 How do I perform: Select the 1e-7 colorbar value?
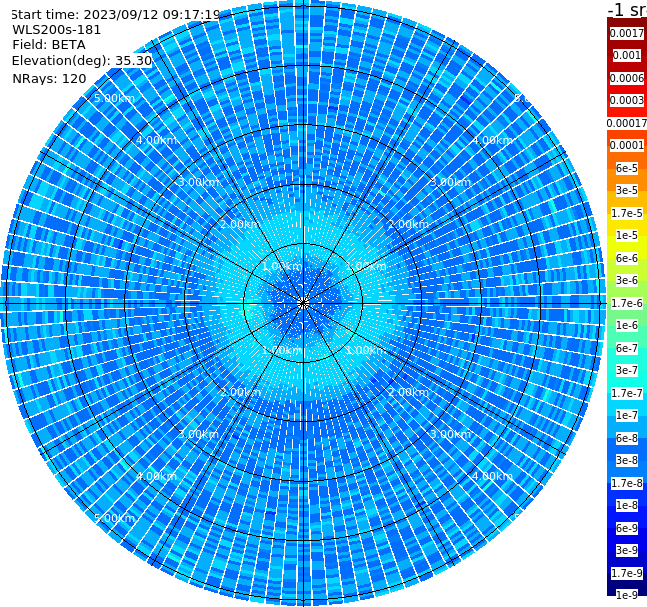(627, 415)
